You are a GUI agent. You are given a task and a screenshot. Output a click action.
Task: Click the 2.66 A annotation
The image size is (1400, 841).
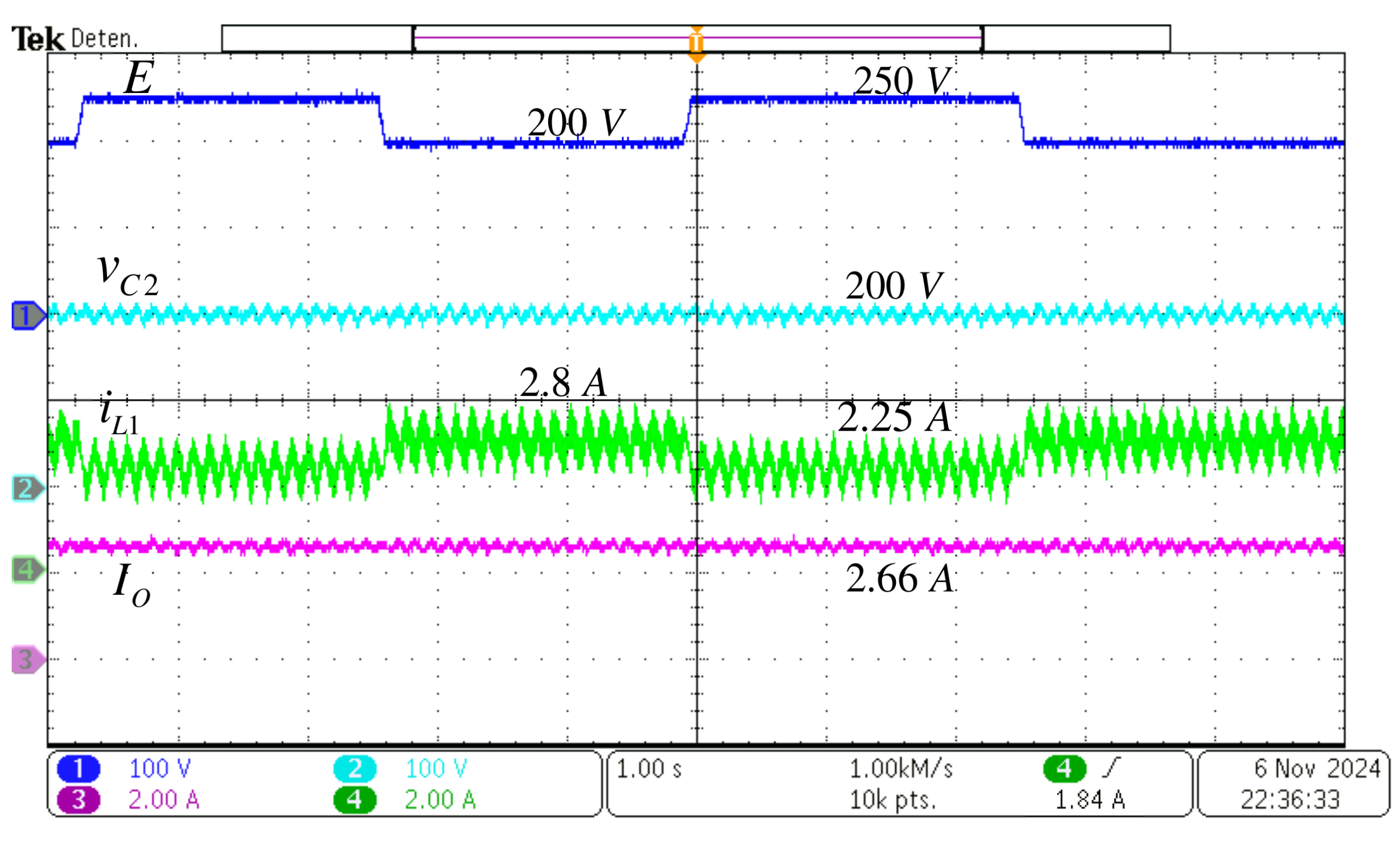pos(901,578)
